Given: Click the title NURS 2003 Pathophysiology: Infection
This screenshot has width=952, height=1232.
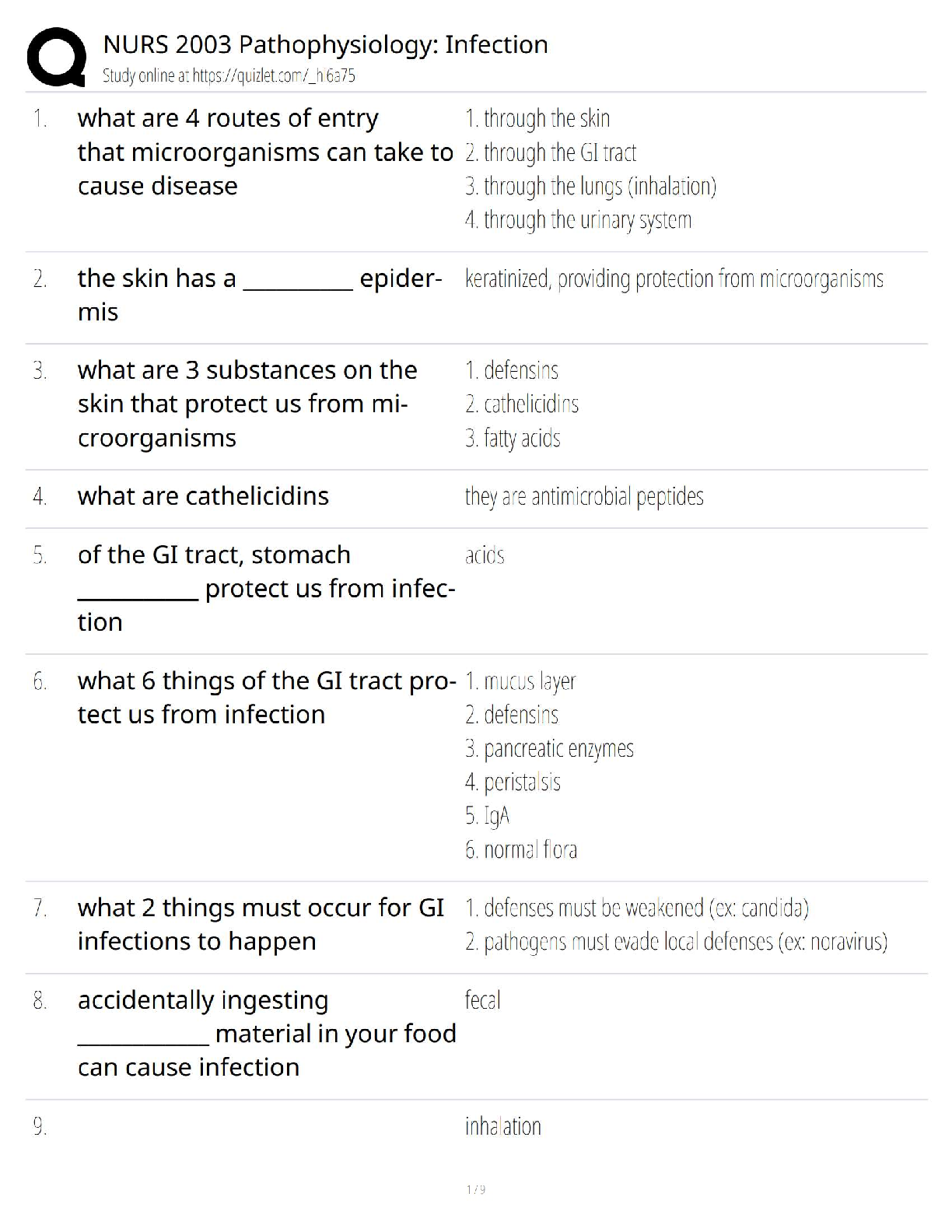Looking at the screenshot, I should (x=325, y=45).
